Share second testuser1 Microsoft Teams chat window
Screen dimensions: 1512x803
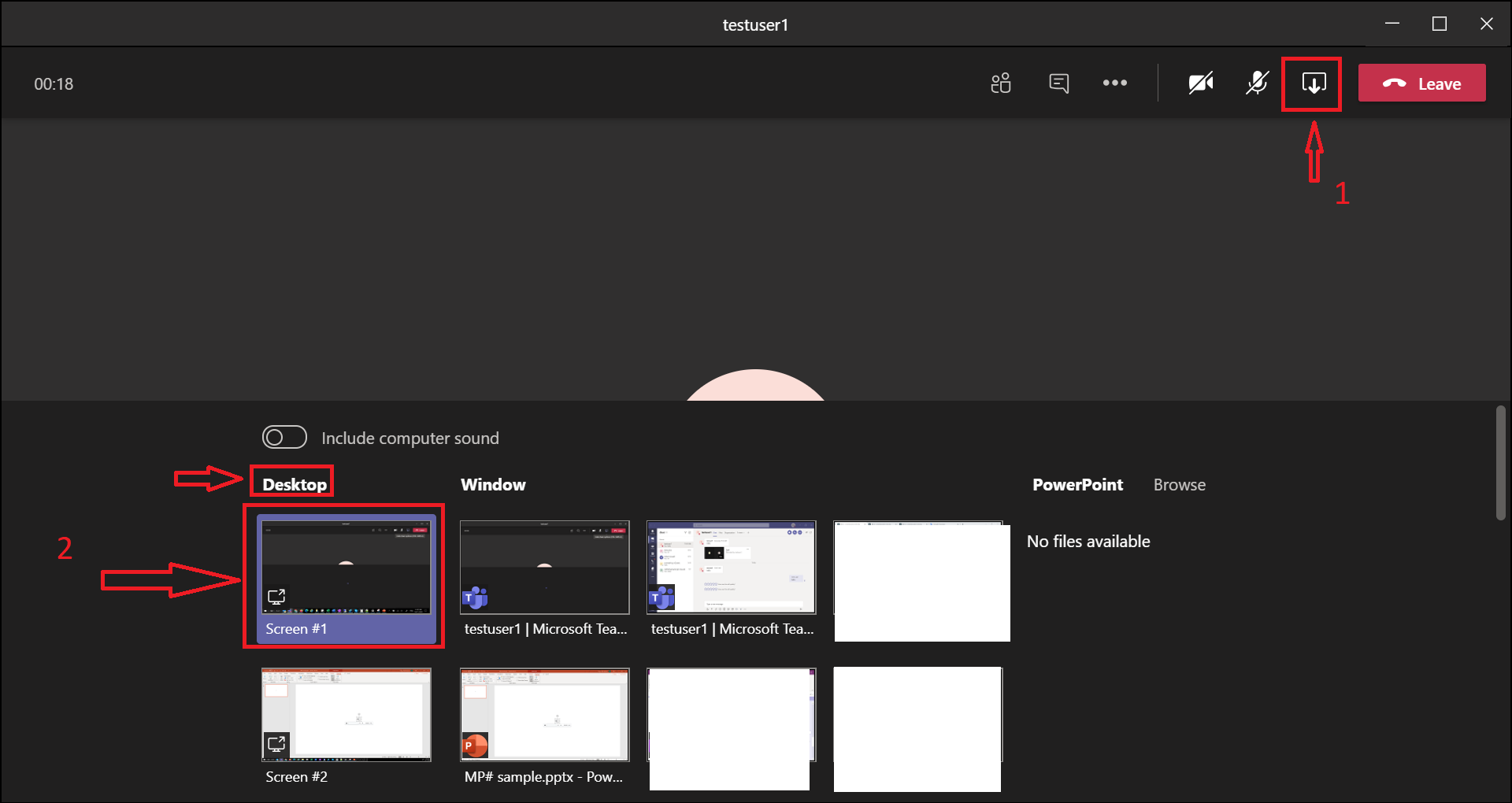(732, 568)
